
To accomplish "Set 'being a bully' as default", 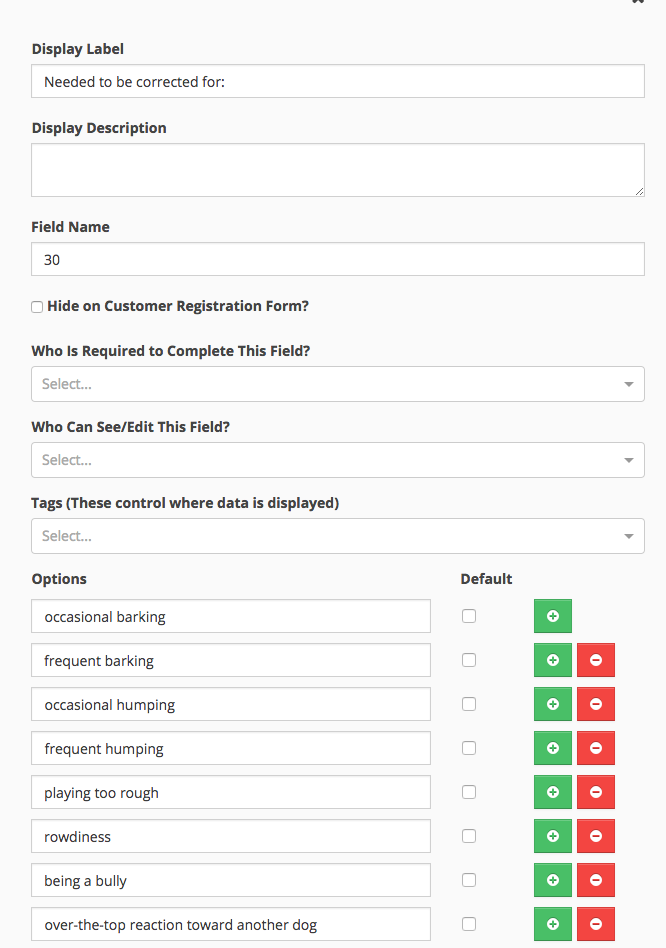I will (469, 880).
